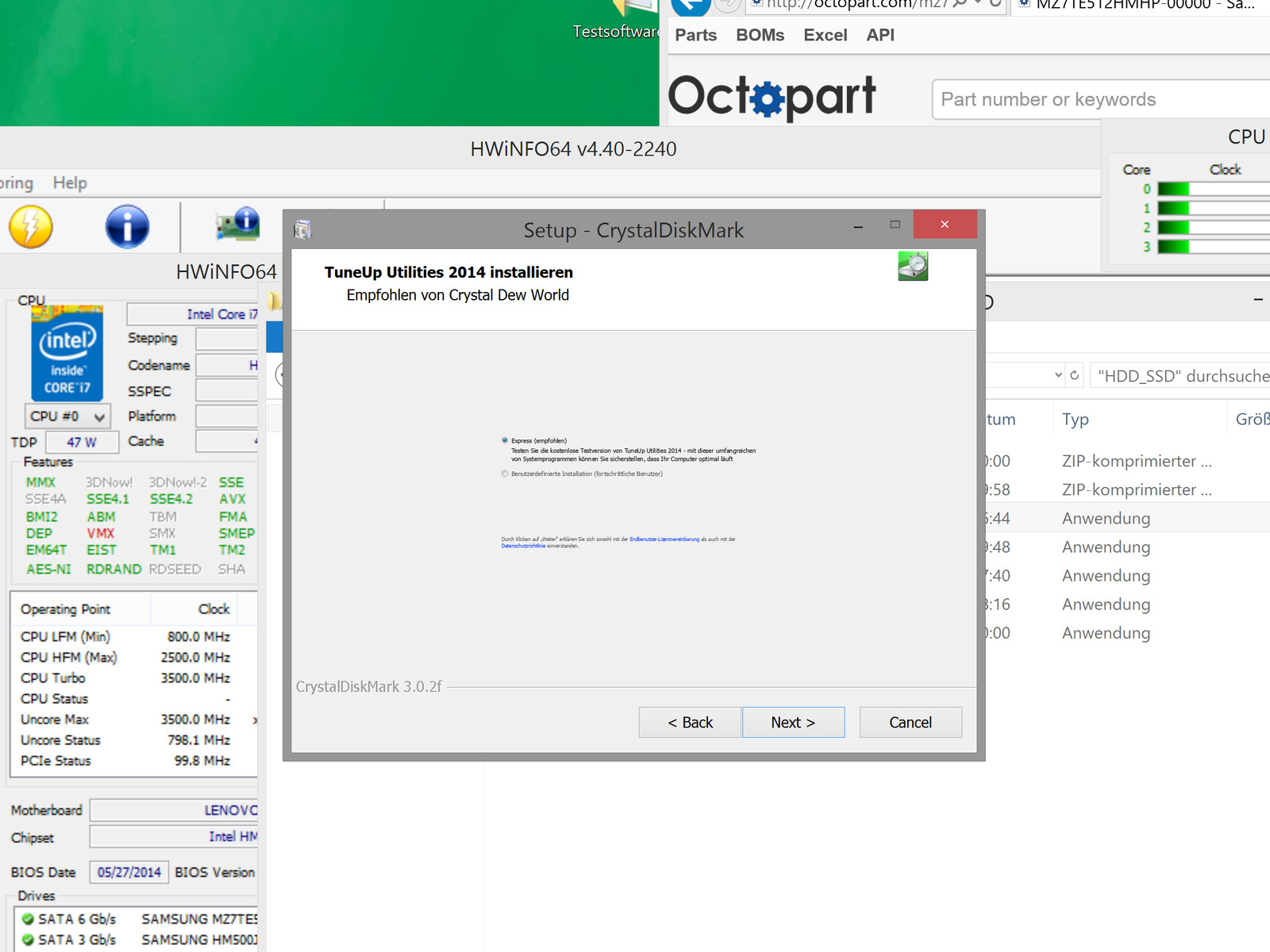Image resolution: width=1270 pixels, height=952 pixels.
Task: Click the Back button in setup
Action: click(x=690, y=722)
